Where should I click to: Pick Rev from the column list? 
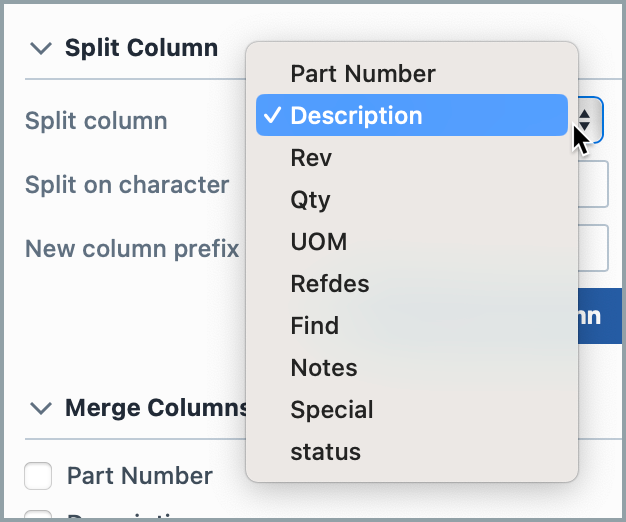[412, 158]
